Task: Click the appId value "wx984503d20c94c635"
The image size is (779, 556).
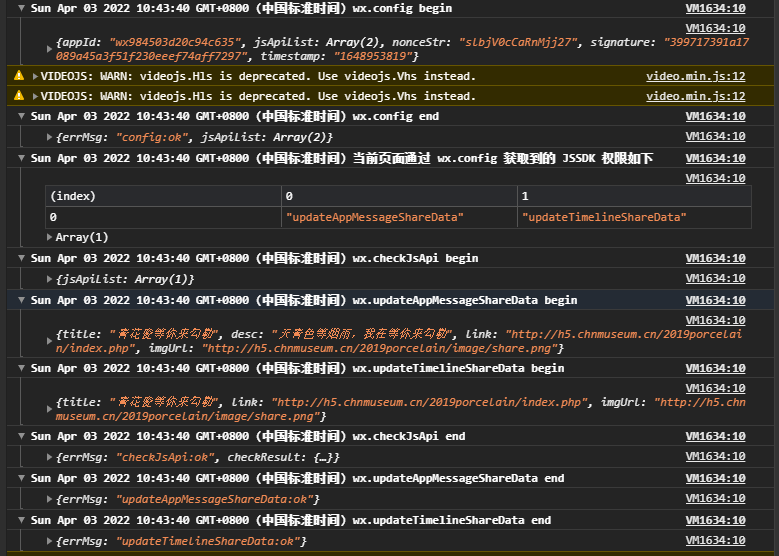Action: pos(175,42)
